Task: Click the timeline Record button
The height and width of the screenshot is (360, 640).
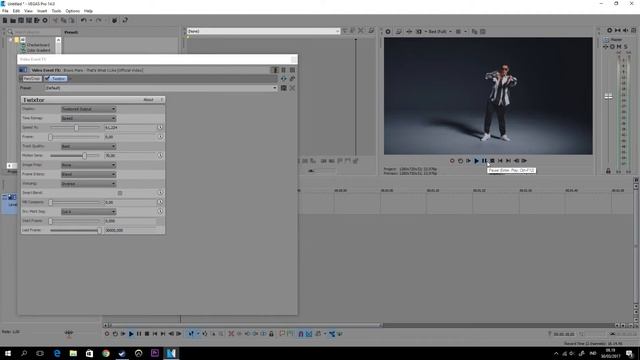Action: pyautogui.click(x=107, y=334)
